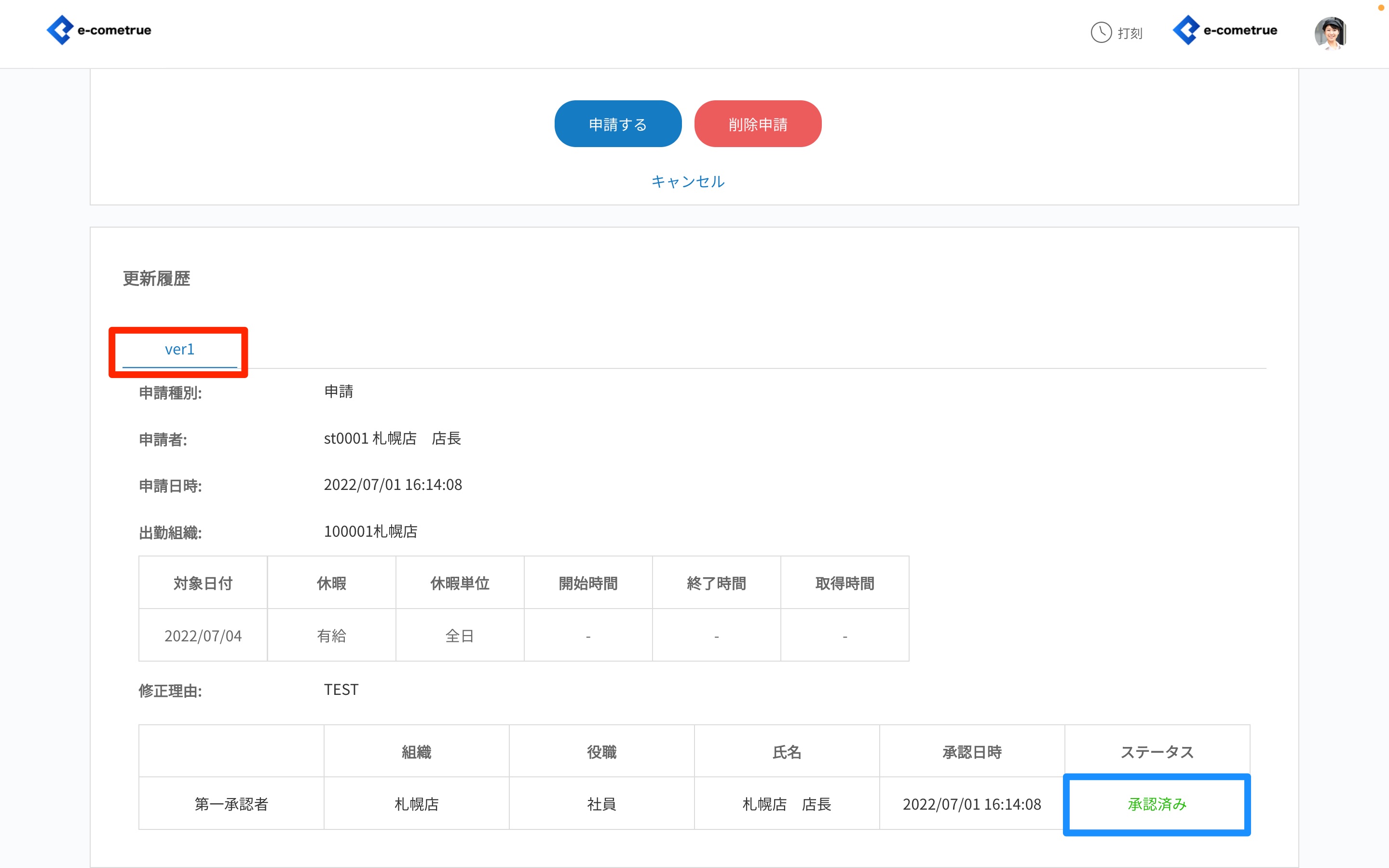Click the キャンセル link
Screen dimensions: 1389x868
click(x=688, y=181)
